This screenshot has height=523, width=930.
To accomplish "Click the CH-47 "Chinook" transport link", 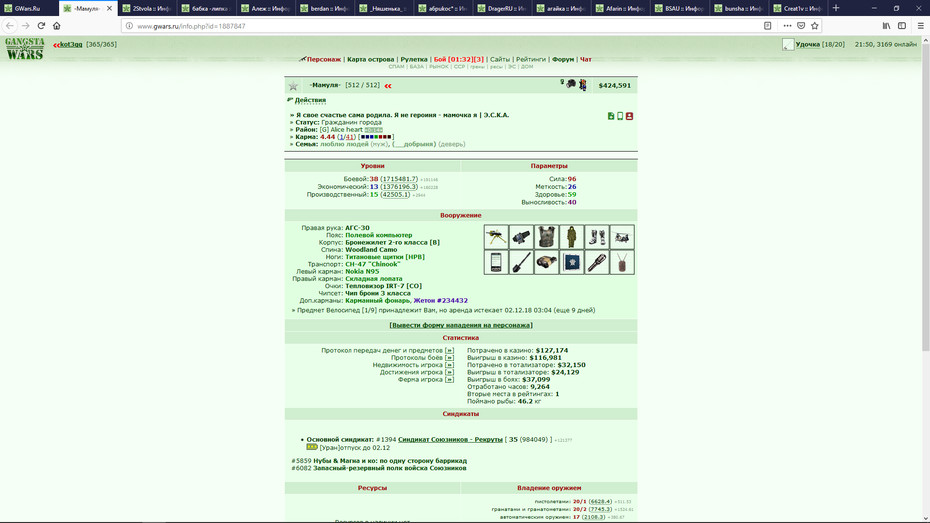I will click(x=372, y=264).
